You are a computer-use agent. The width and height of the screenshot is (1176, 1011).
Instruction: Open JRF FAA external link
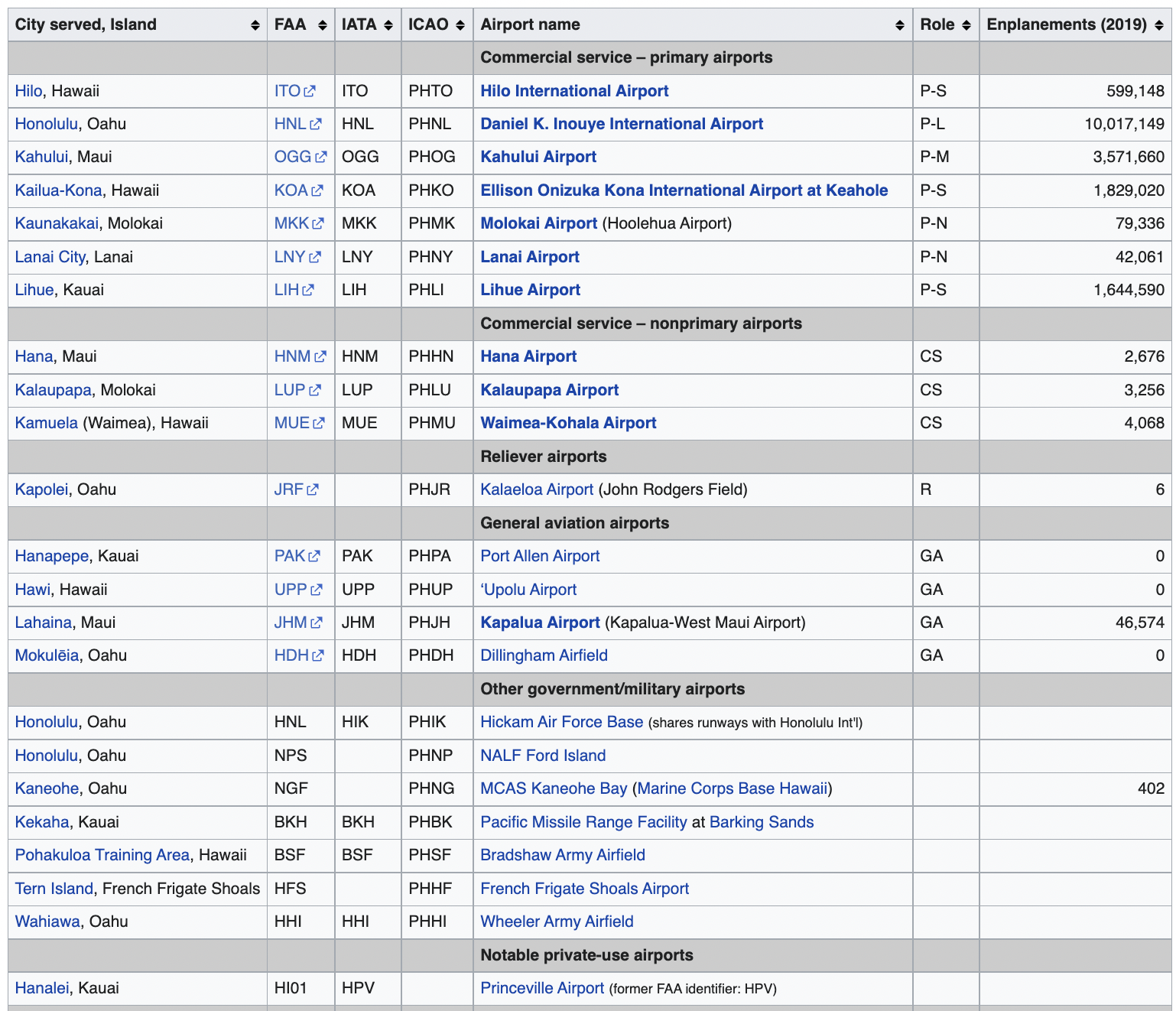click(x=296, y=489)
